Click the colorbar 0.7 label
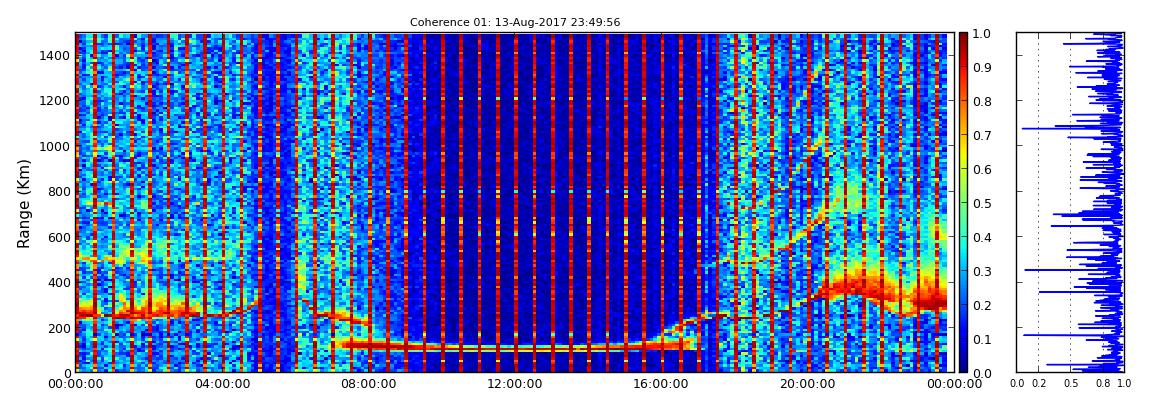The image size is (1150, 407). point(981,136)
